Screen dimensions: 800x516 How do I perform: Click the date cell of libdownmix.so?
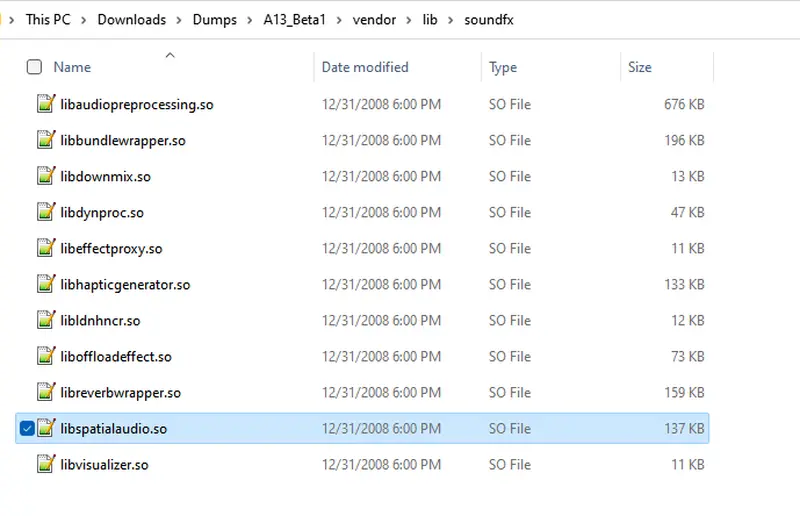coord(381,176)
